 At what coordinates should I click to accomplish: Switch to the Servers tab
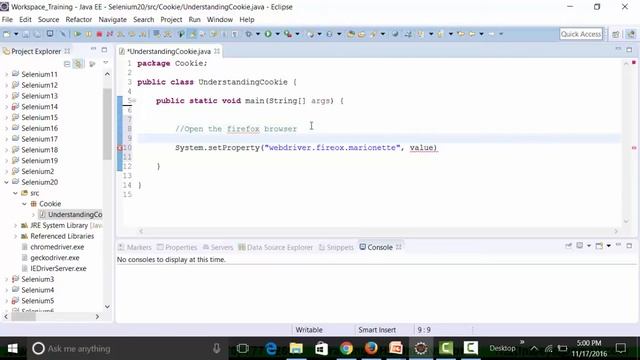click(x=218, y=247)
